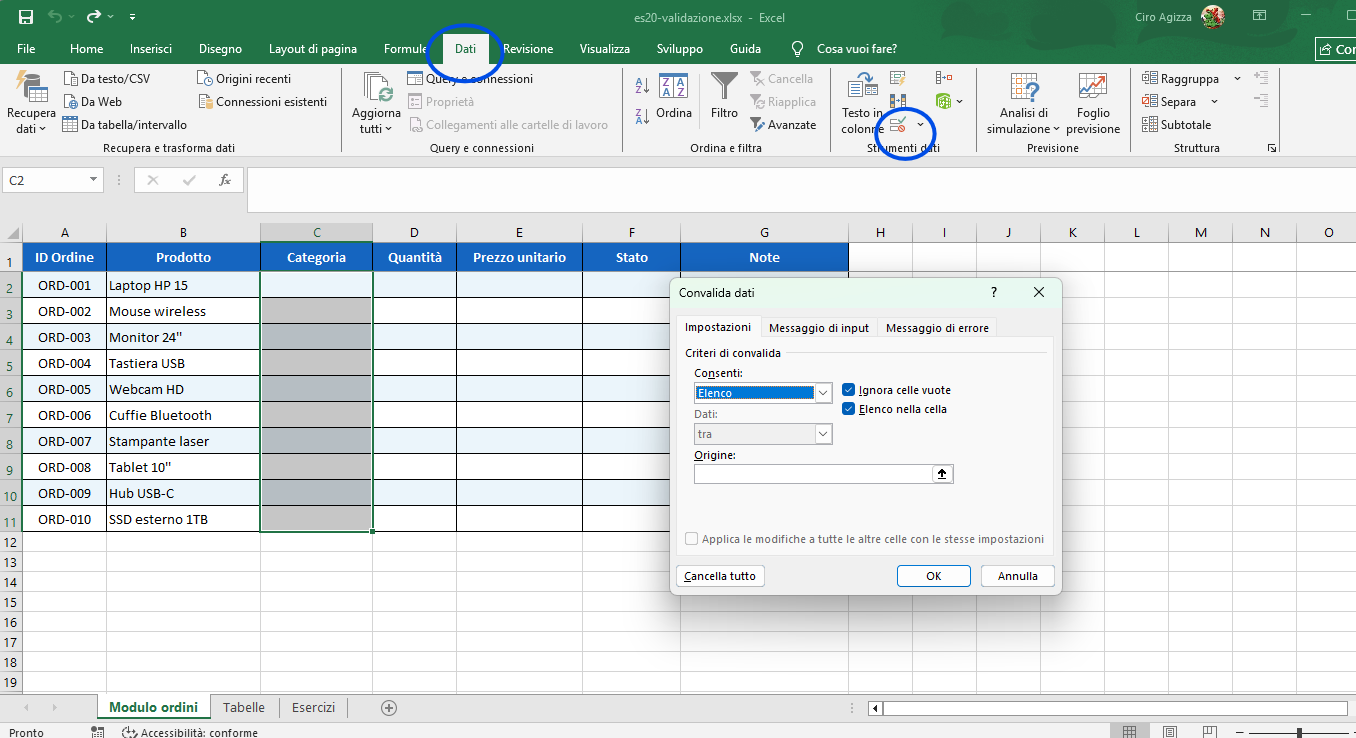Screen dimensions: 1356x738
Task: Click the Remove Duplicates icon in Strumenti dati
Action: tap(898, 101)
